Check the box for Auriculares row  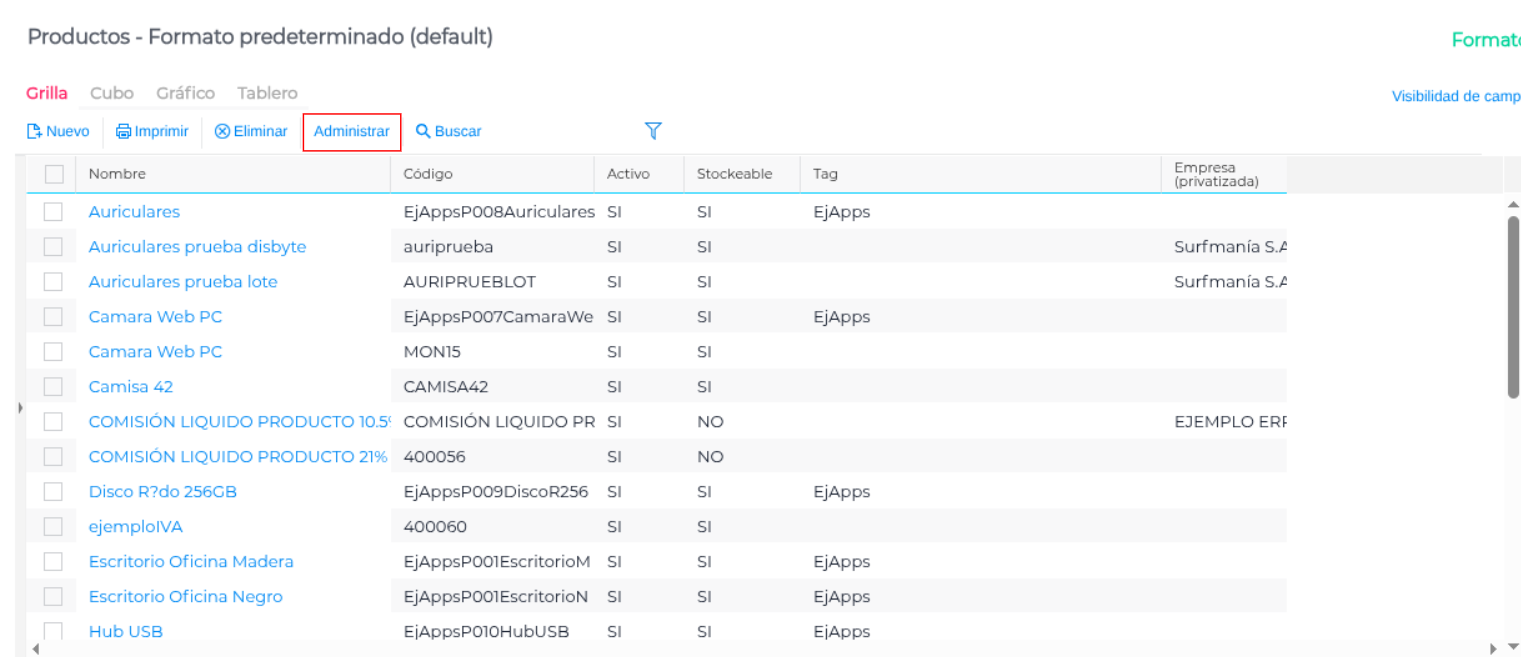pyautogui.click(x=53, y=212)
